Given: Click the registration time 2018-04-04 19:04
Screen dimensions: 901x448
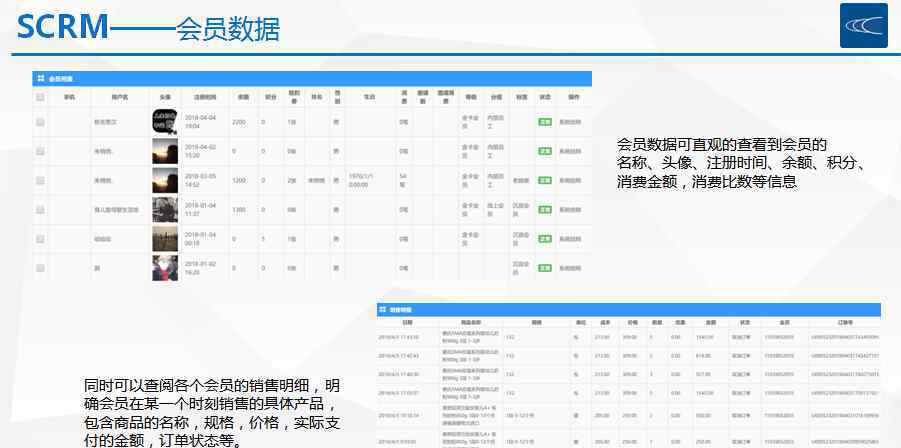Looking at the screenshot, I should (200, 122).
